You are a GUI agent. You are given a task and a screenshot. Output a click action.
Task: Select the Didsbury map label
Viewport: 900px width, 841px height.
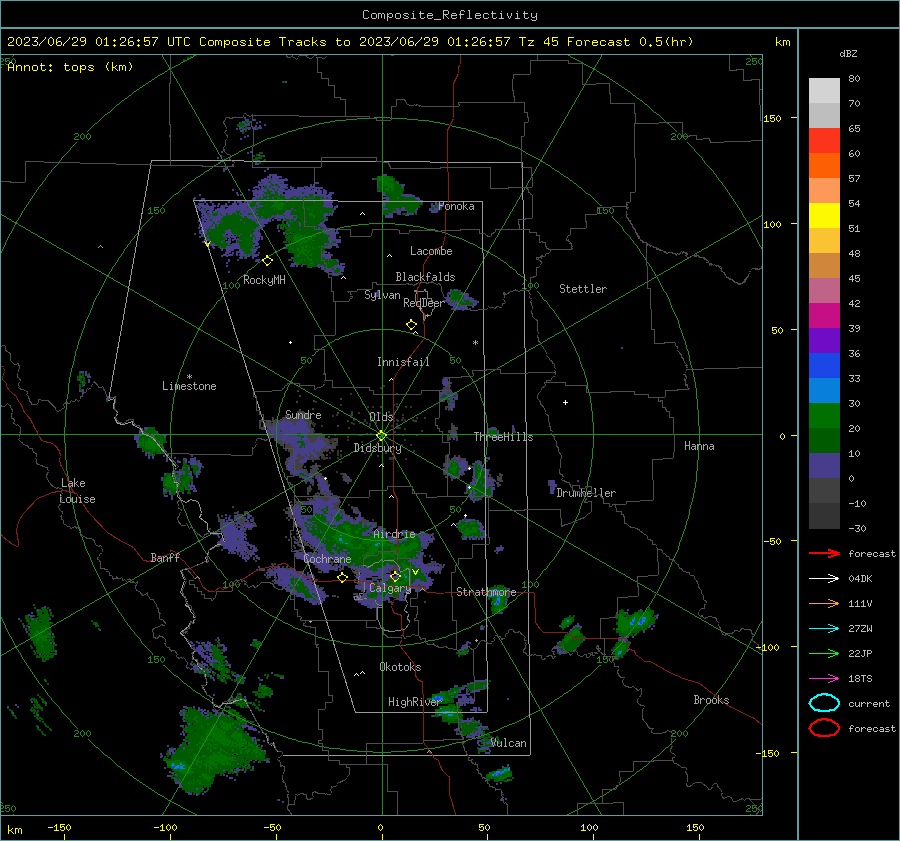[377, 448]
